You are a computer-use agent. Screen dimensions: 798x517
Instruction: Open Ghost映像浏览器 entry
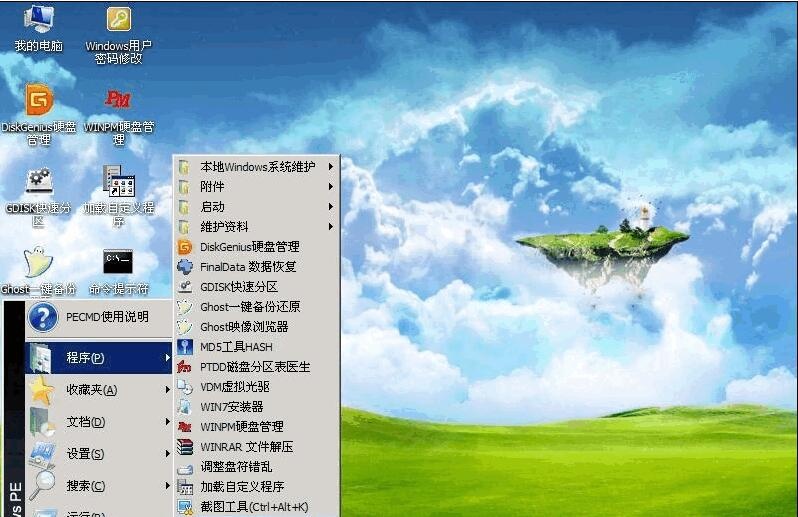(x=256, y=327)
